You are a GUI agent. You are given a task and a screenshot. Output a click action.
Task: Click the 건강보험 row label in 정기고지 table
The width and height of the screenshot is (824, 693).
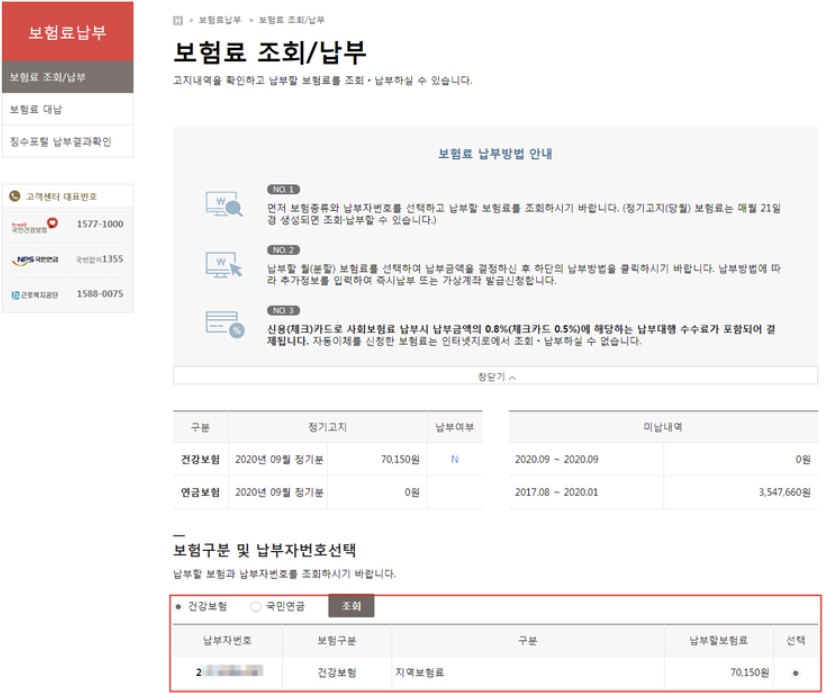[x=200, y=459]
